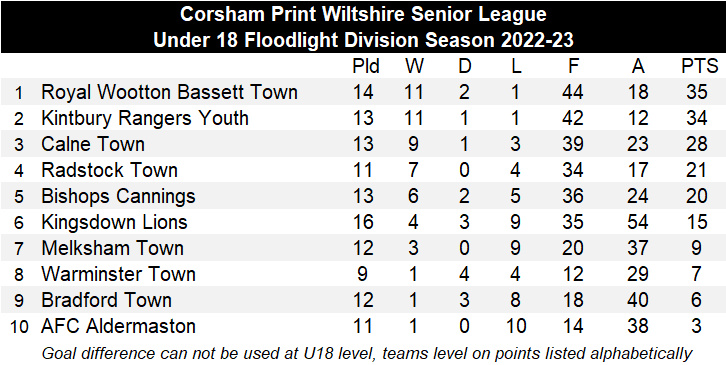
Task: Select Kintbury Rangers Youth row
Action: [363, 118]
